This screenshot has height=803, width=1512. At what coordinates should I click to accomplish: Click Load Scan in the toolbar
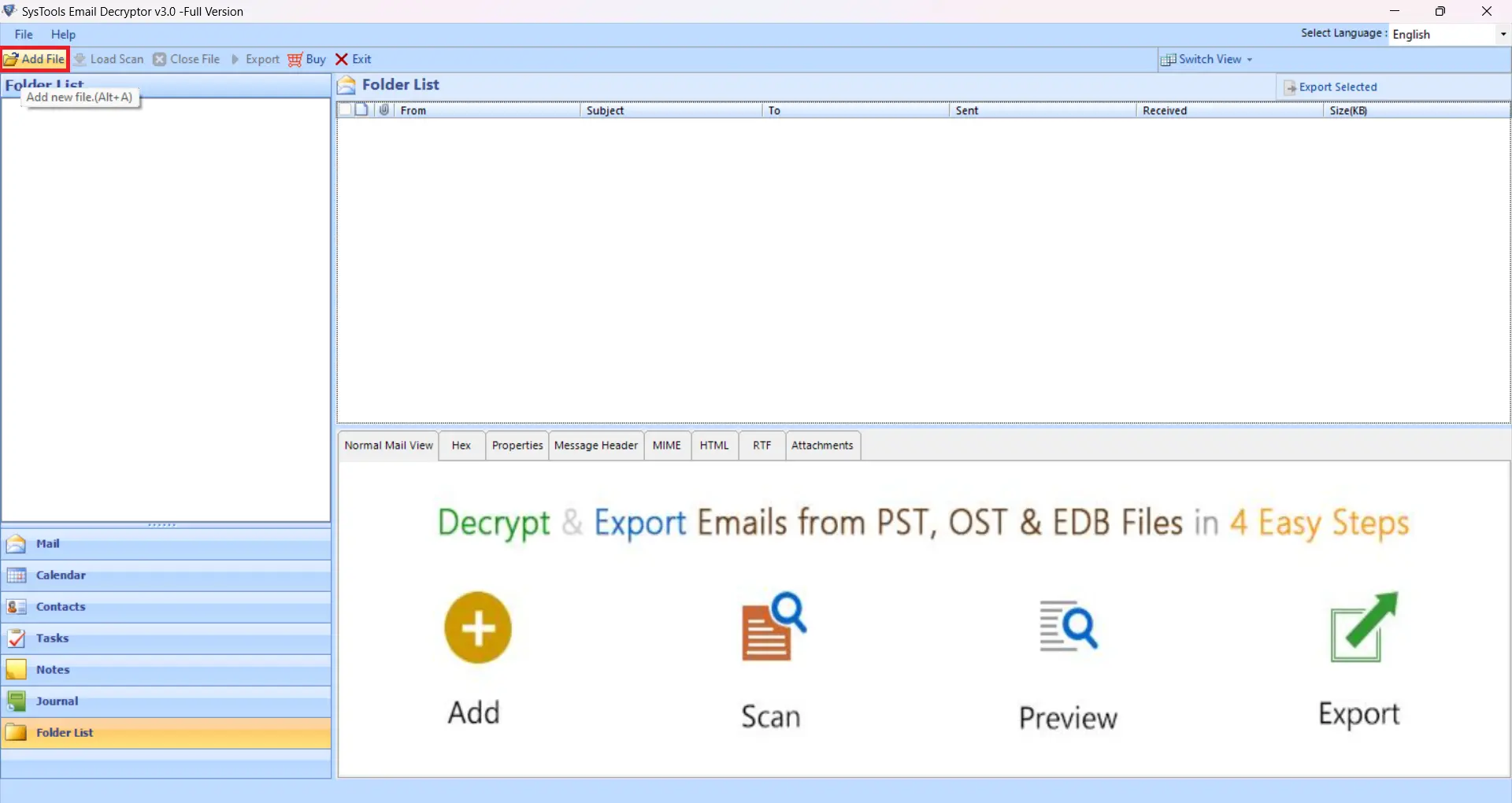point(109,59)
